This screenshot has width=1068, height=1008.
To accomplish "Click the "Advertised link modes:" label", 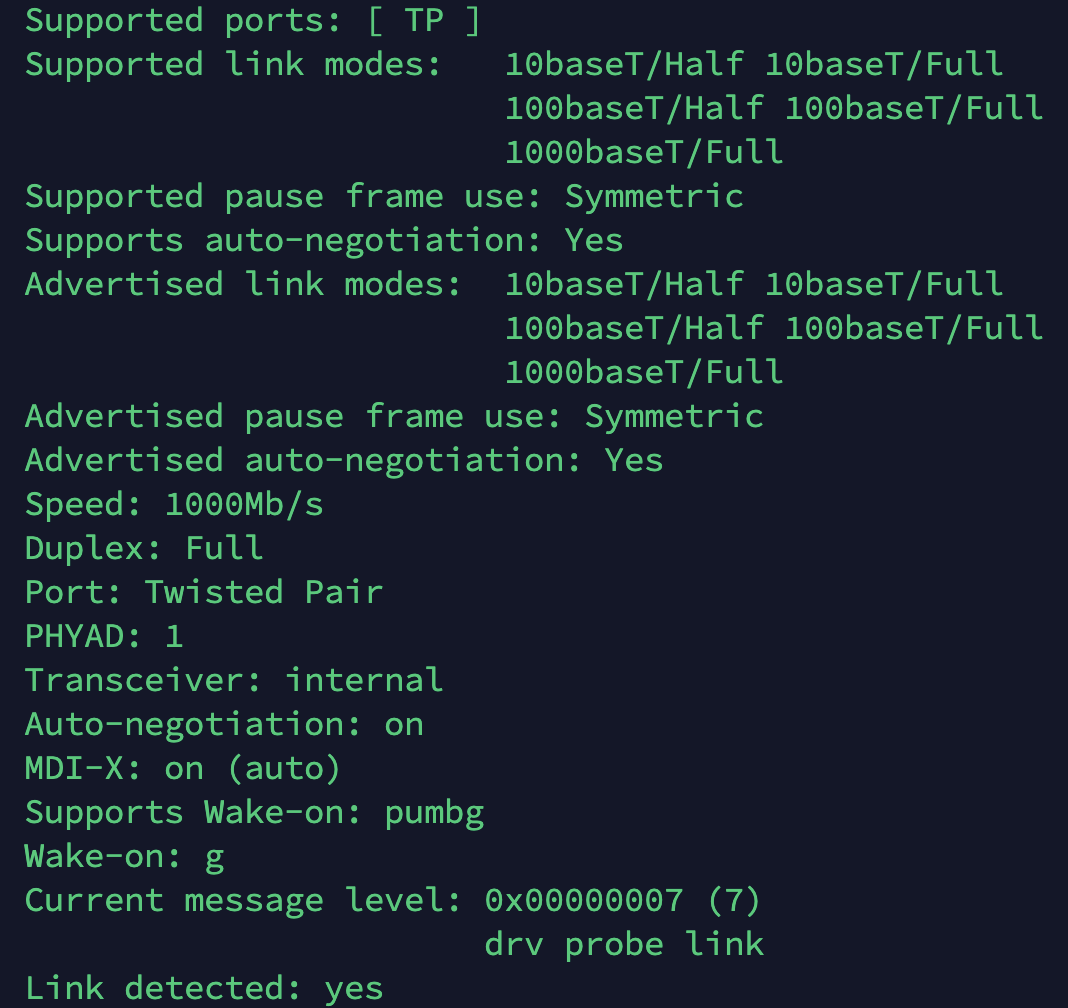I will tap(243, 284).
